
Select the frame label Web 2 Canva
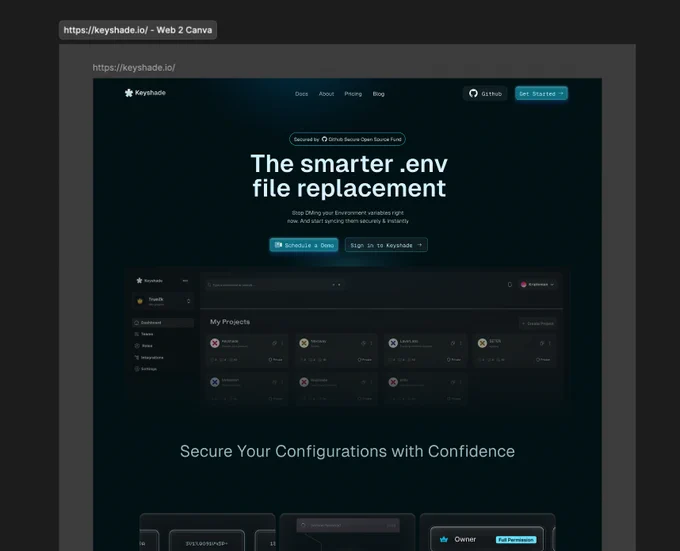click(138, 30)
